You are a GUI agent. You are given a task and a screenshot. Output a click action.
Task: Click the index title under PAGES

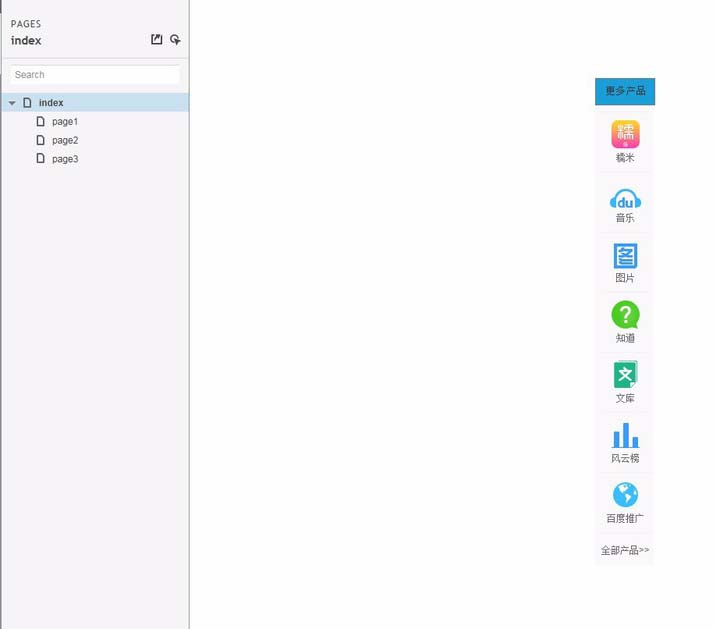(x=26, y=41)
